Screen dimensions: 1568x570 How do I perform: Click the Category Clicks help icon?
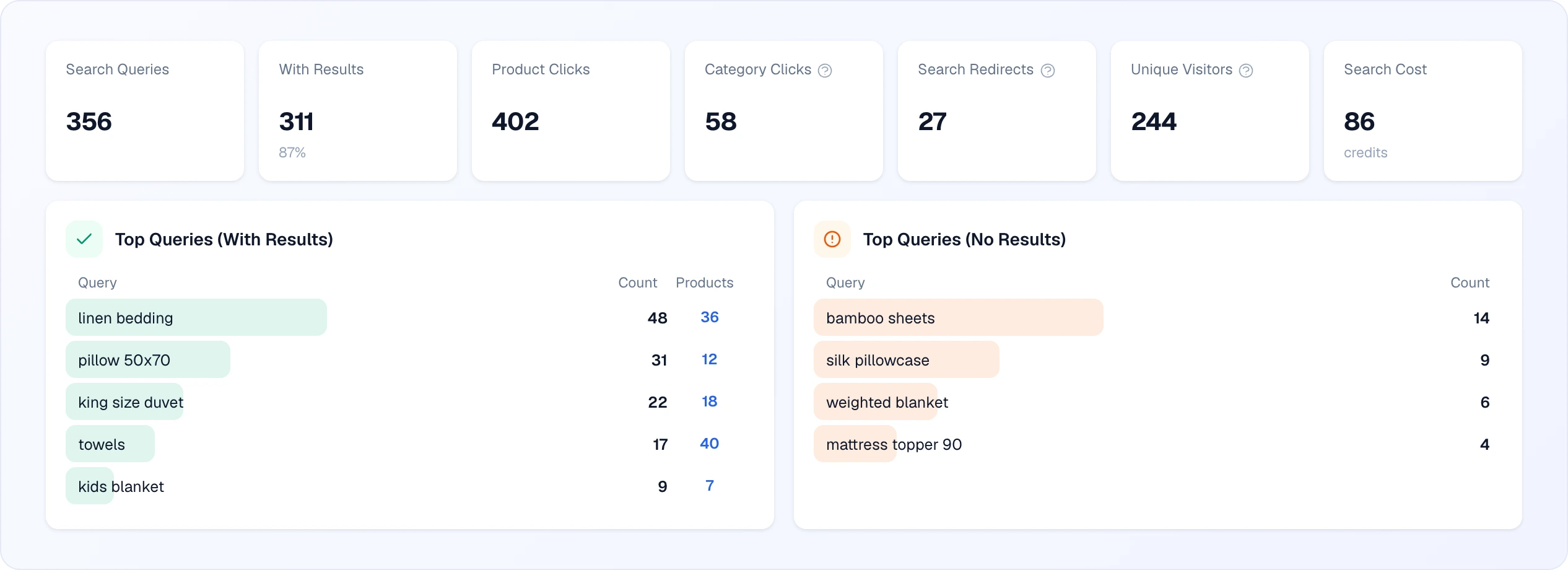pos(825,71)
